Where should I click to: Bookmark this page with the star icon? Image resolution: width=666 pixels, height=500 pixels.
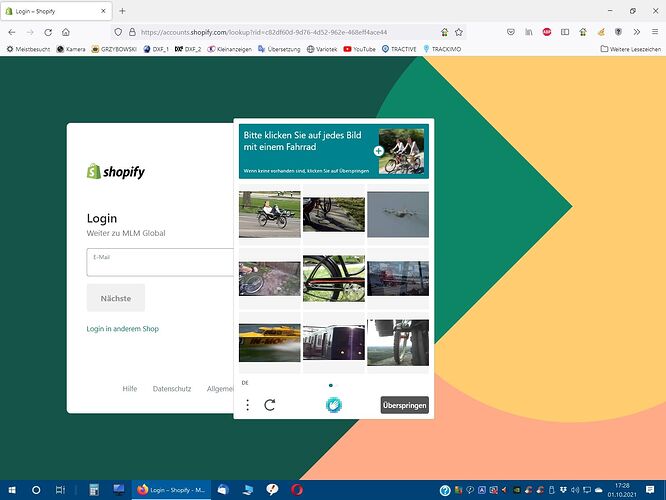(x=459, y=32)
